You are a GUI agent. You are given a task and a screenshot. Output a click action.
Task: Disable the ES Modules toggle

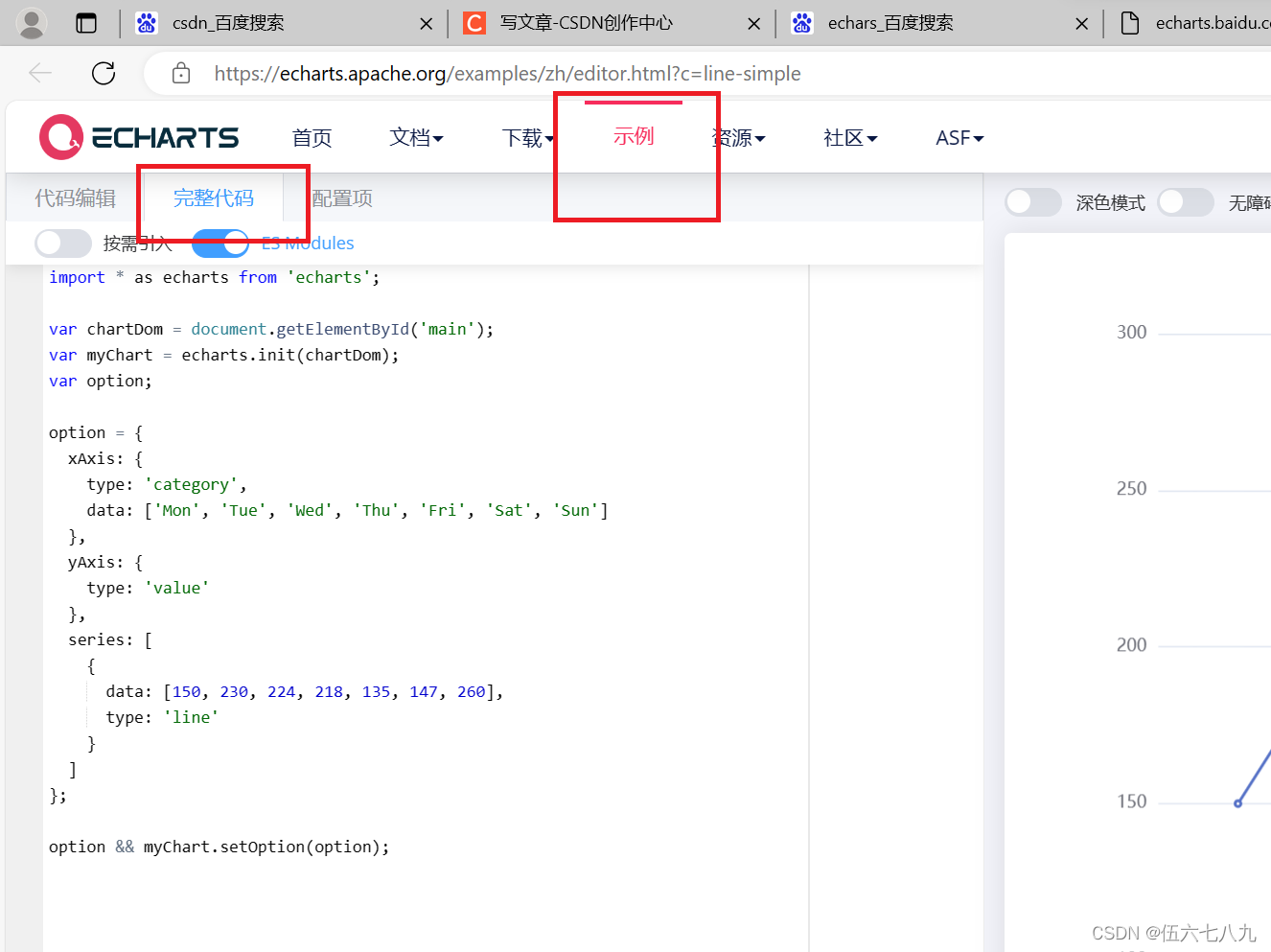[x=220, y=243]
